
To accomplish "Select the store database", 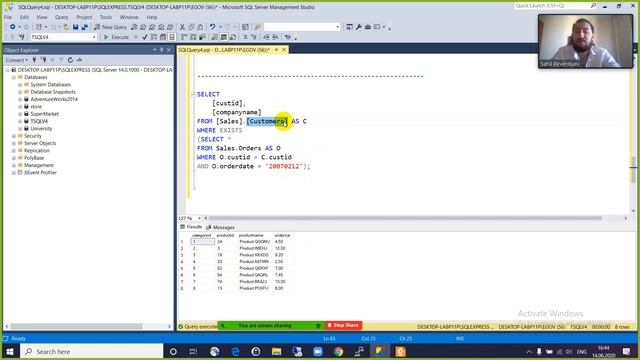I will (x=36, y=107).
